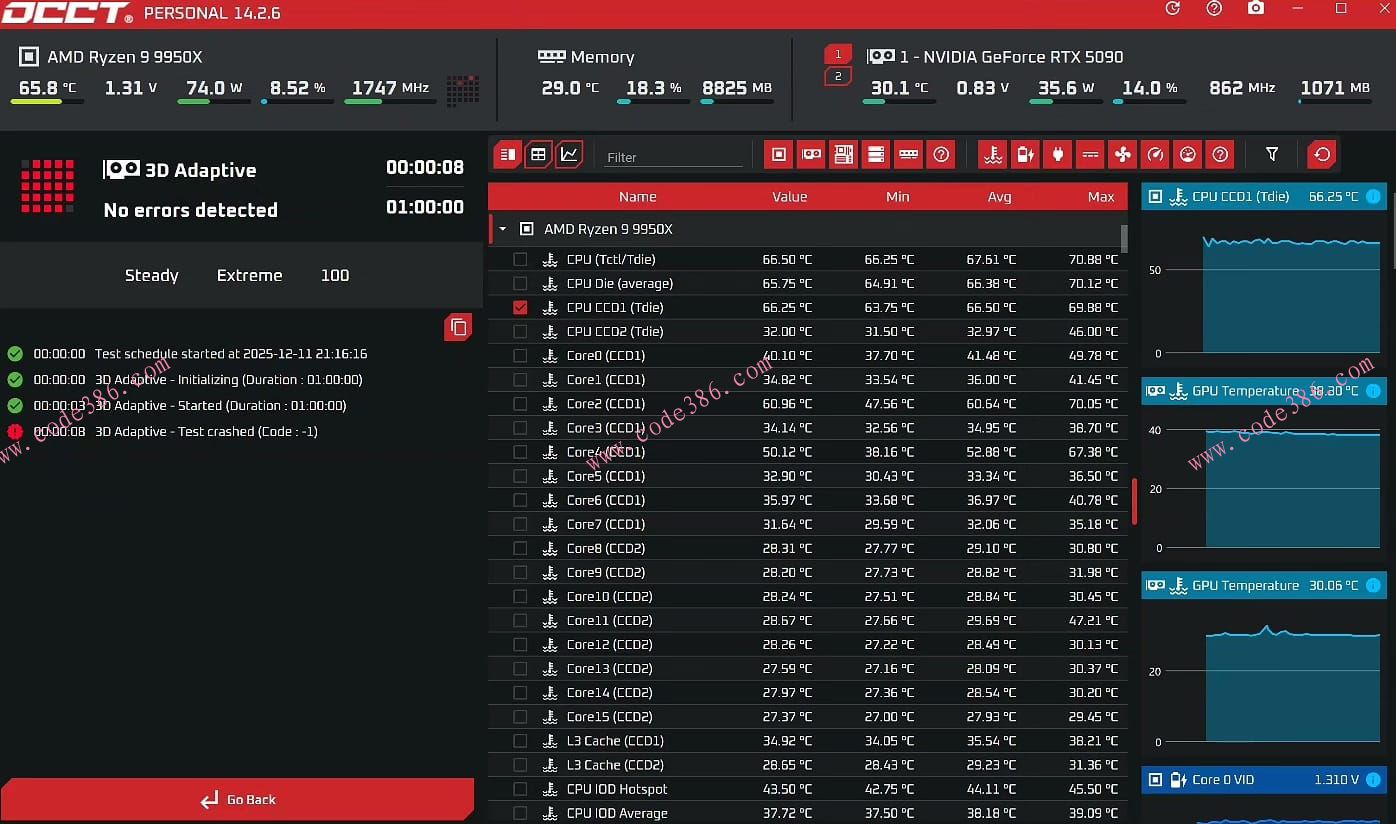Toggle the fan sensor type filter

point(1122,154)
